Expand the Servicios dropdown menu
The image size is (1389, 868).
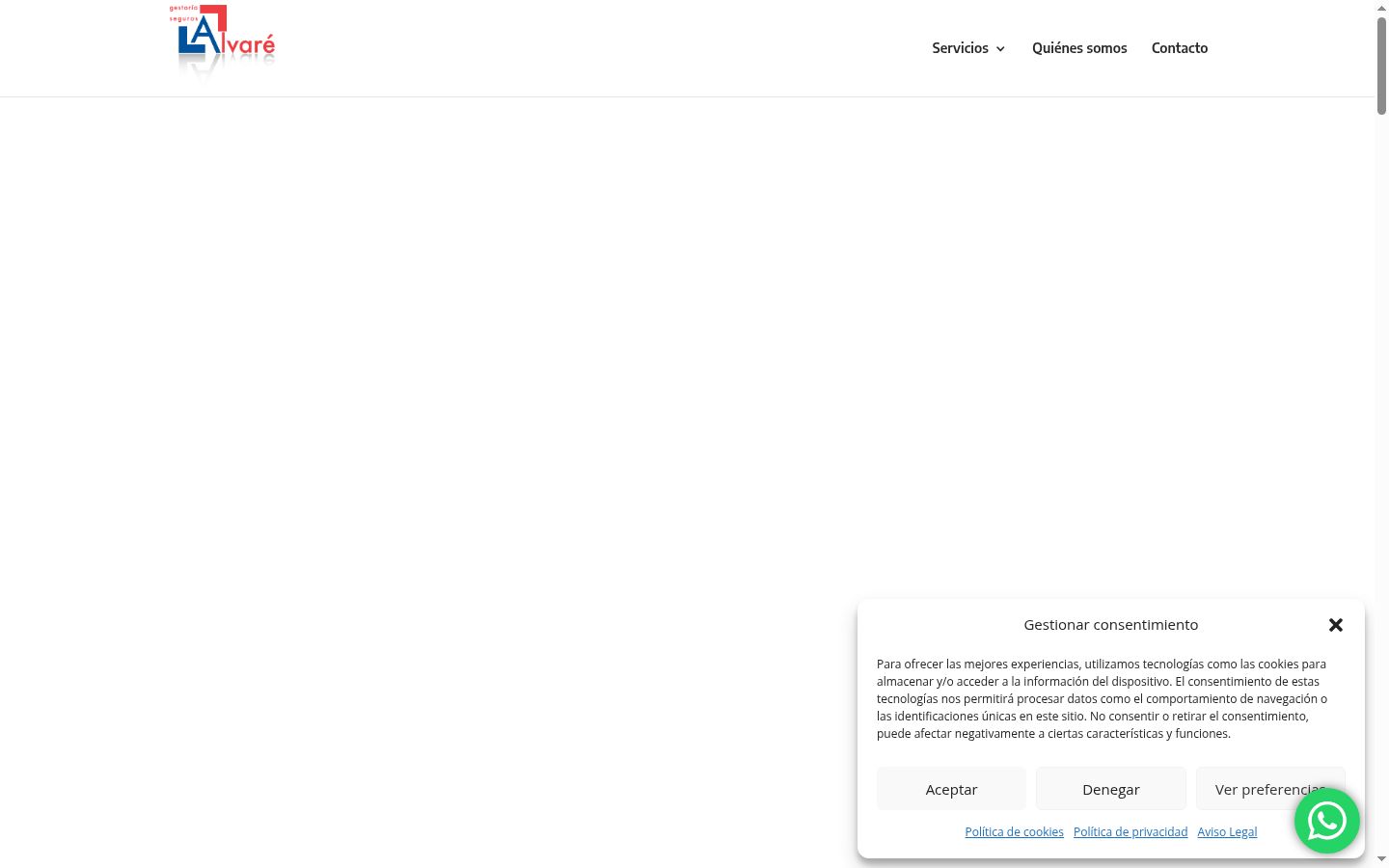[968, 48]
